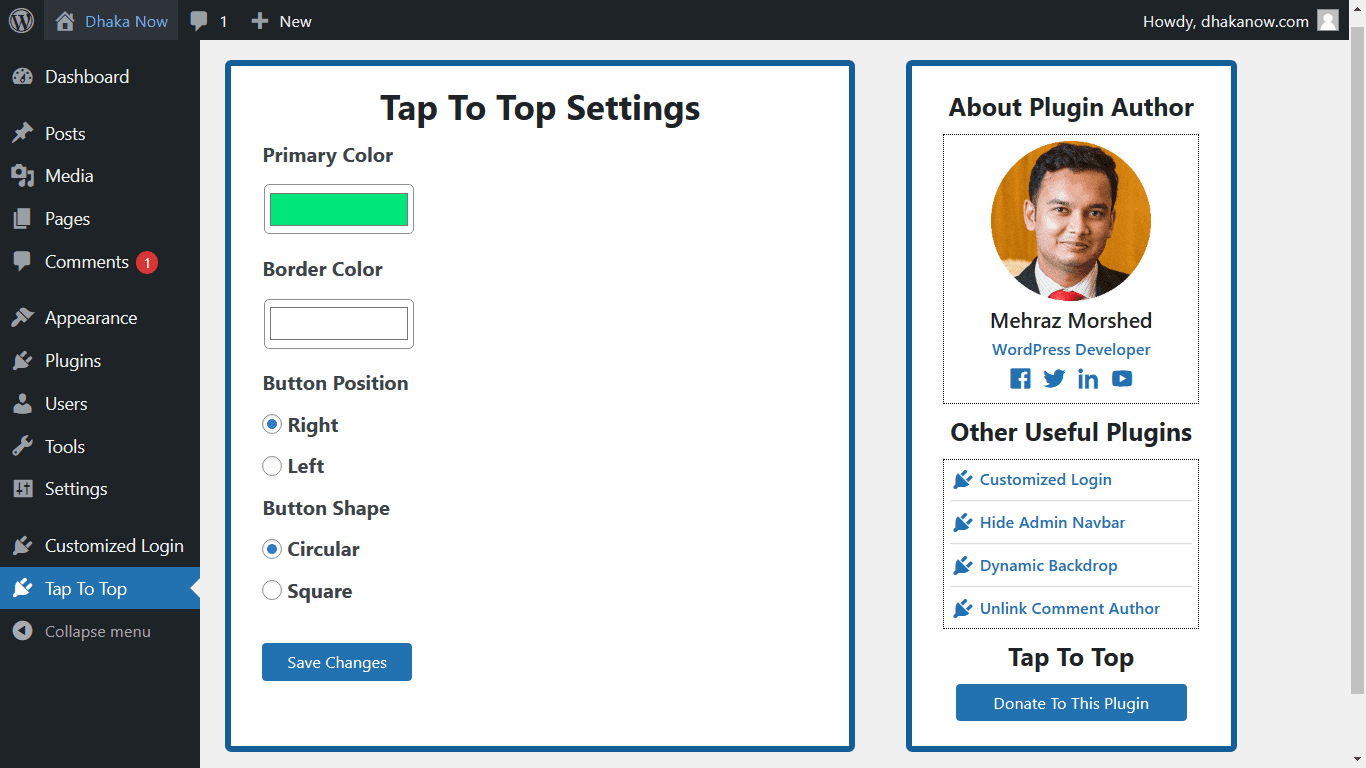Screen dimensions: 1366x768
Task: Click the Customized Login plug icon in sidebar
Action: click(x=22, y=546)
